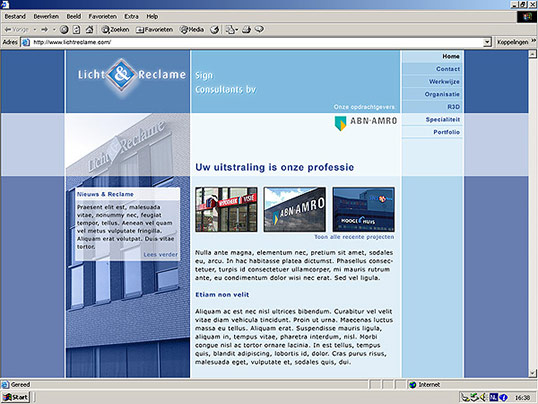Print the page with the printer icon
This screenshot has height=404, width=538.
[x=246, y=30]
